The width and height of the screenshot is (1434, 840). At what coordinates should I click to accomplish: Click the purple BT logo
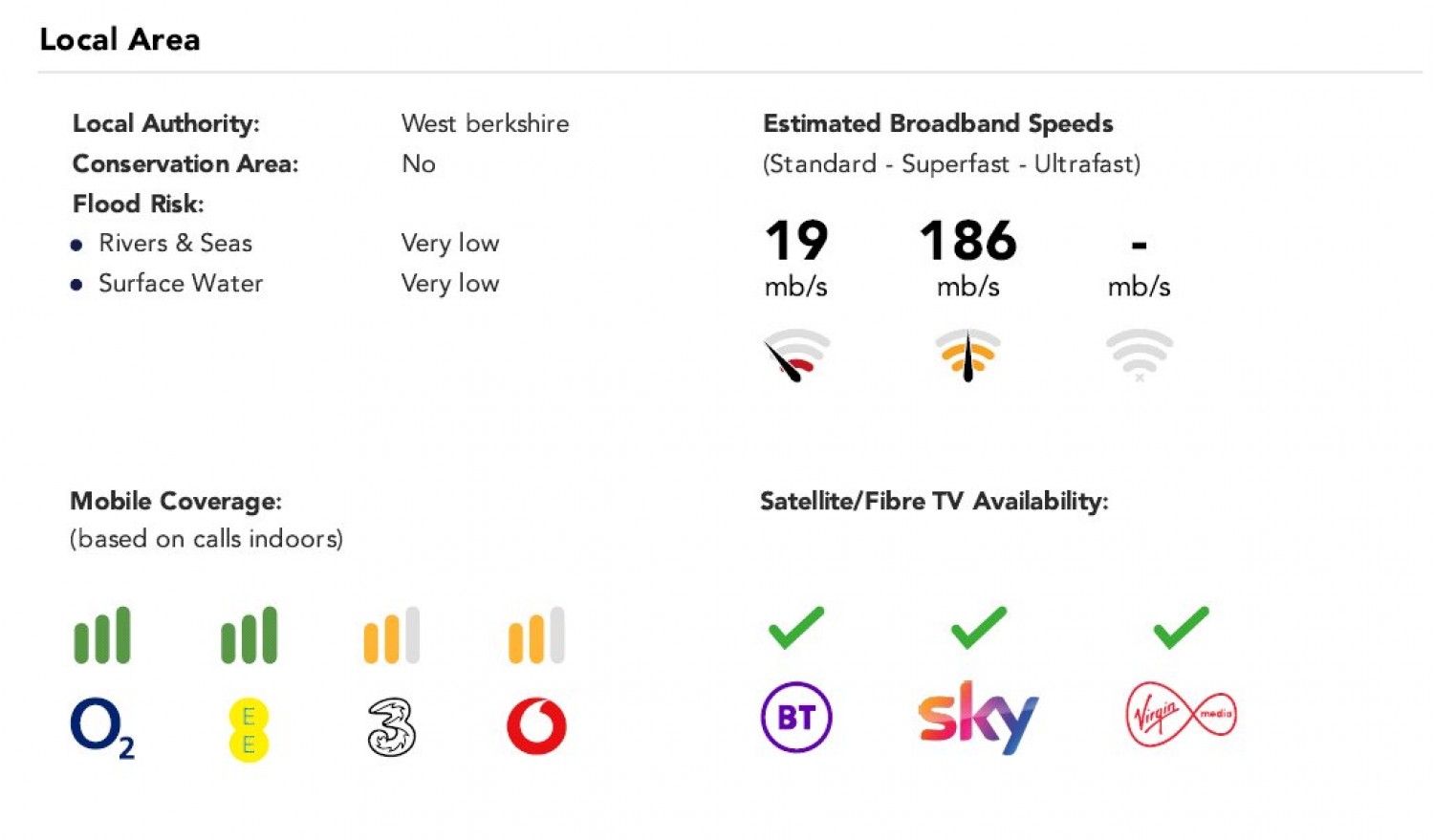(x=796, y=717)
